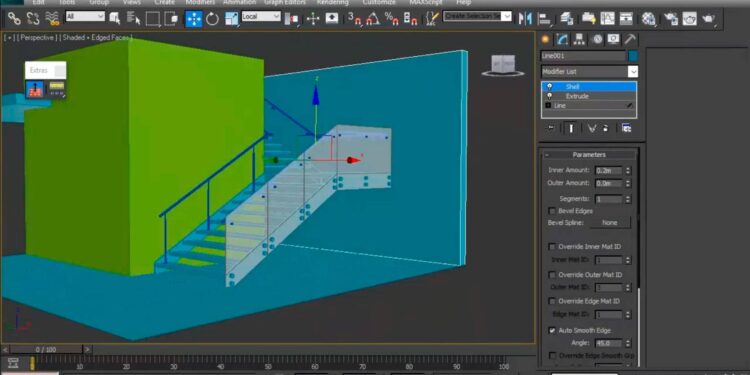Toggle 3D Snaps in toolbar
The image size is (750, 375).
coord(354,18)
